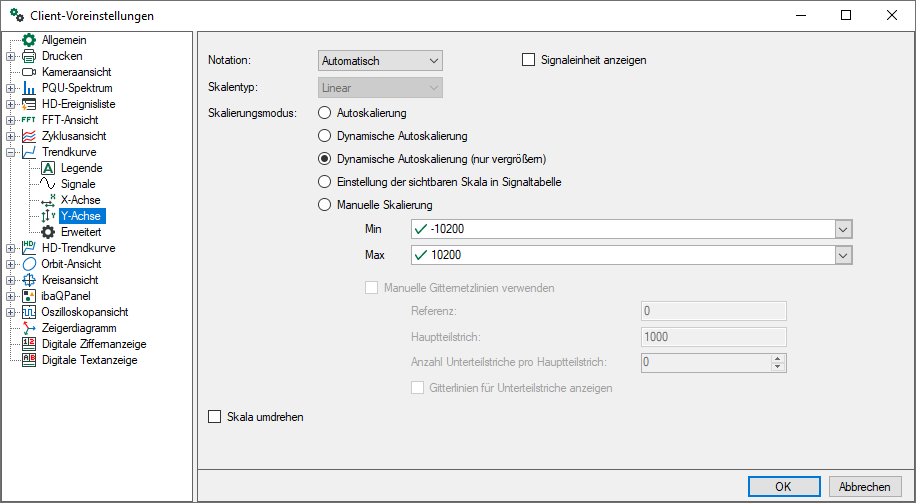Click the Drucken printer icon

point(29,56)
